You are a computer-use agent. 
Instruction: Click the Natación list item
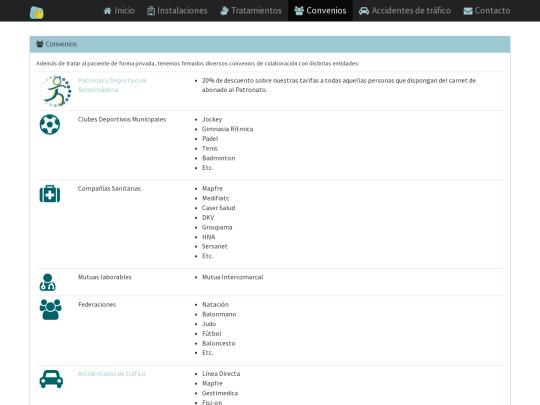coord(215,305)
